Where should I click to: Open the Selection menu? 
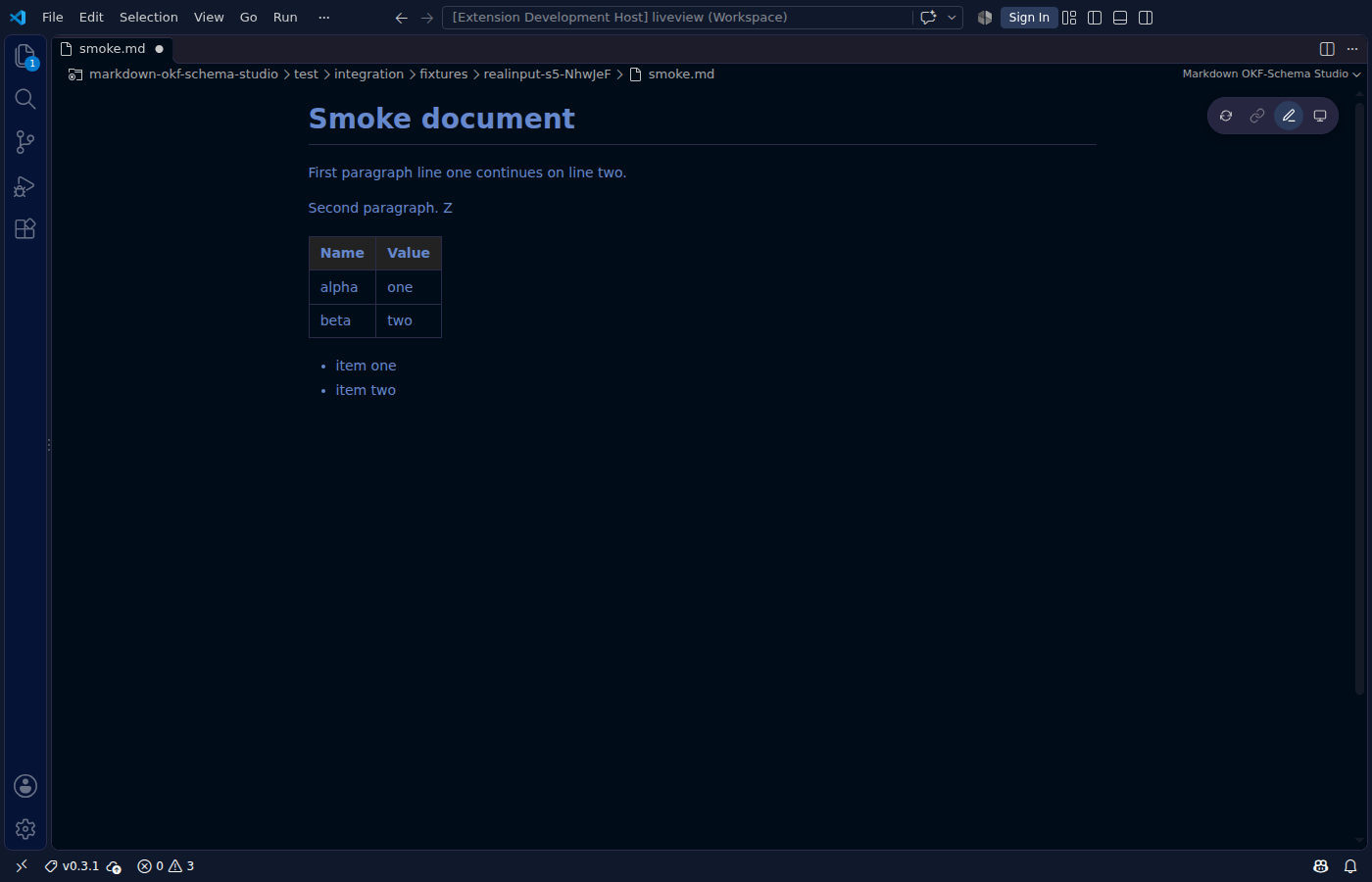pos(149,18)
